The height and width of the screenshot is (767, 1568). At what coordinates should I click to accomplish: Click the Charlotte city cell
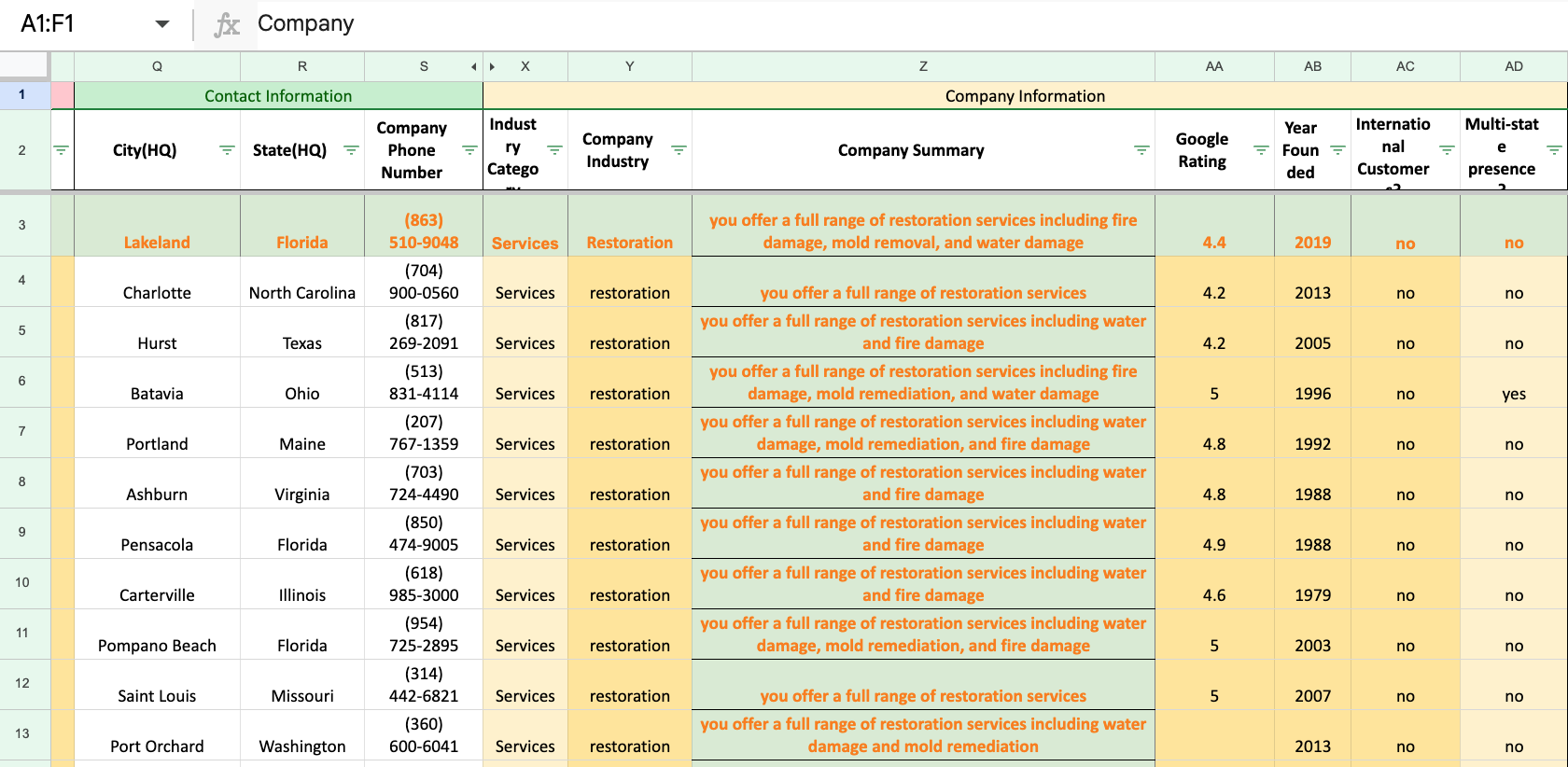click(x=157, y=282)
